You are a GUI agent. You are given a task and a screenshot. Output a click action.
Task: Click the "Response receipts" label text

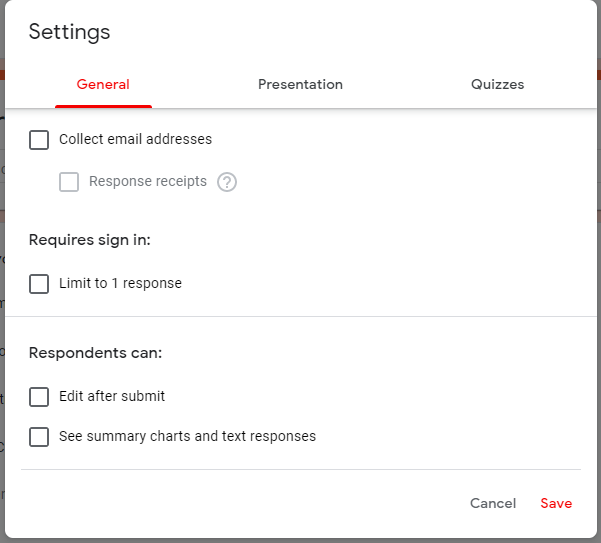[148, 181]
